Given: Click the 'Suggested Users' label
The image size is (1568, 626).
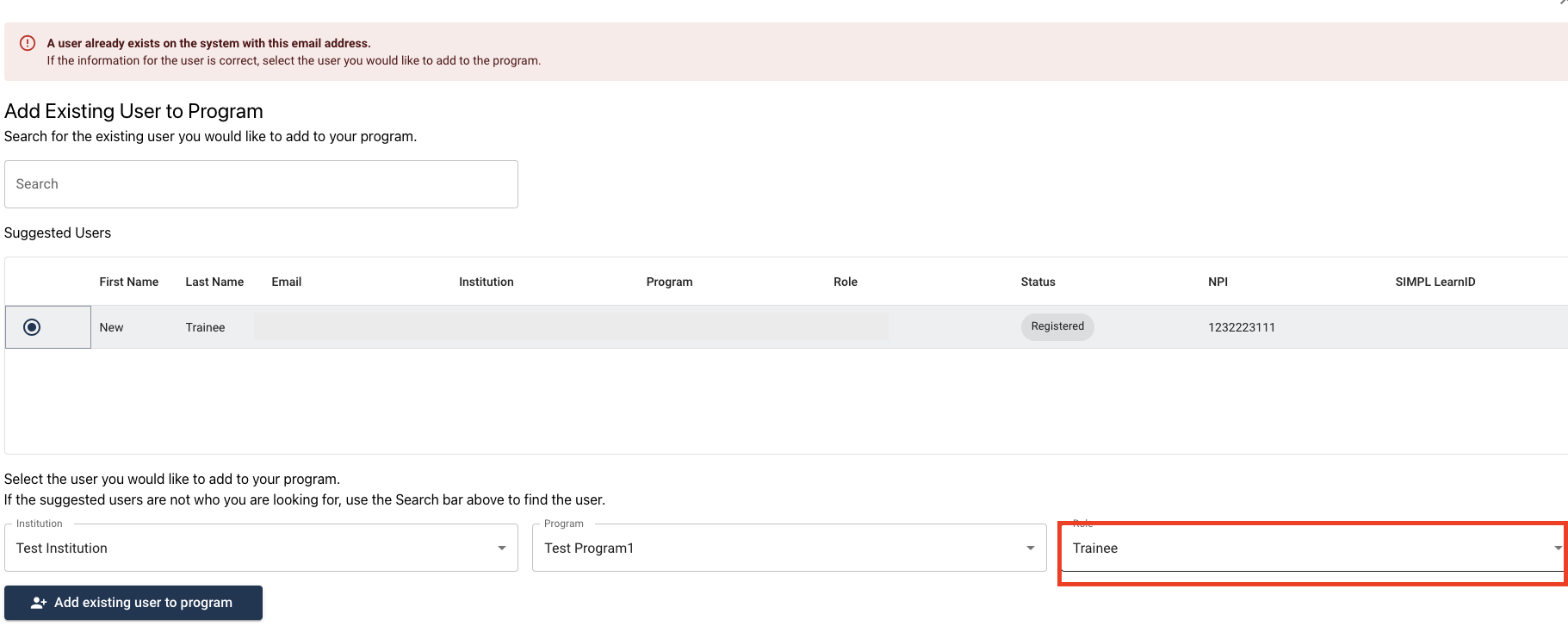Looking at the screenshot, I should point(58,233).
